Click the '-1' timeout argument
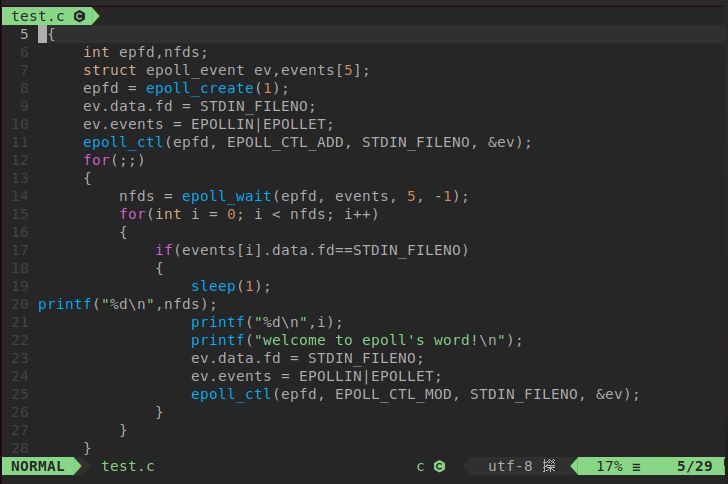The height and width of the screenshot is (484, 728). pos(443,196)
